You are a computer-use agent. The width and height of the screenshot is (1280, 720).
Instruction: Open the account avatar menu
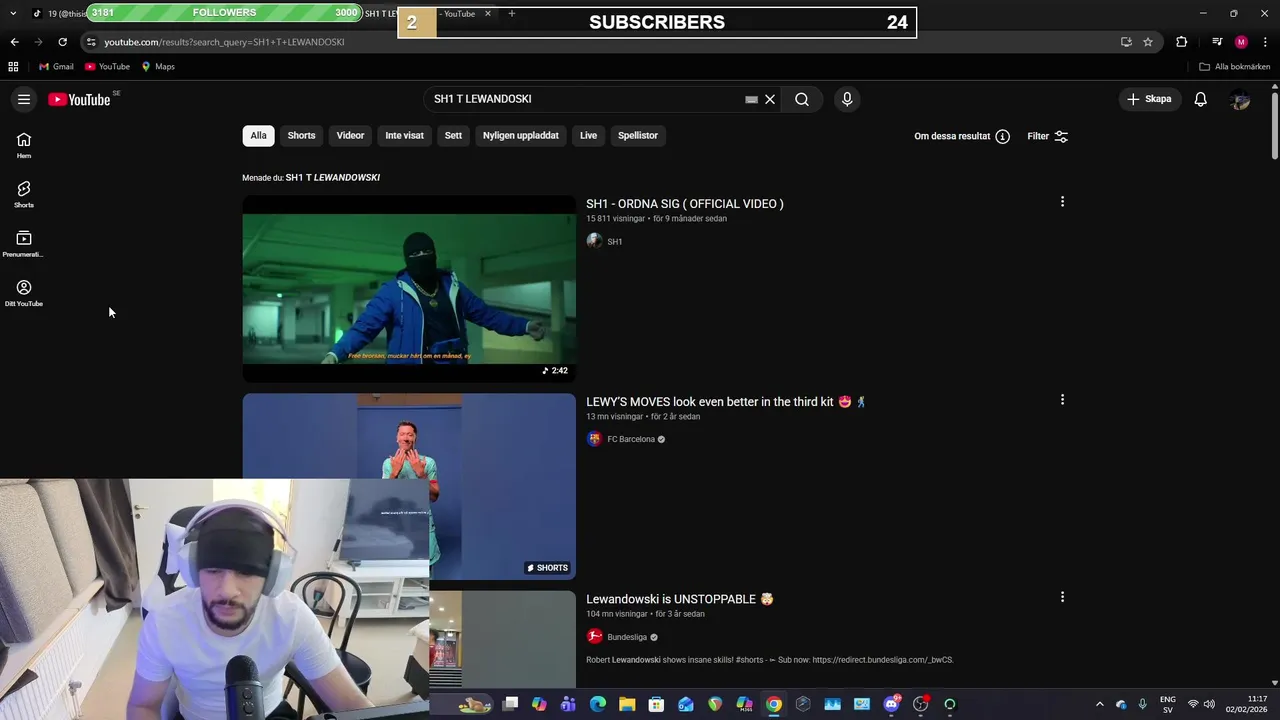(x=1240, y=99)
